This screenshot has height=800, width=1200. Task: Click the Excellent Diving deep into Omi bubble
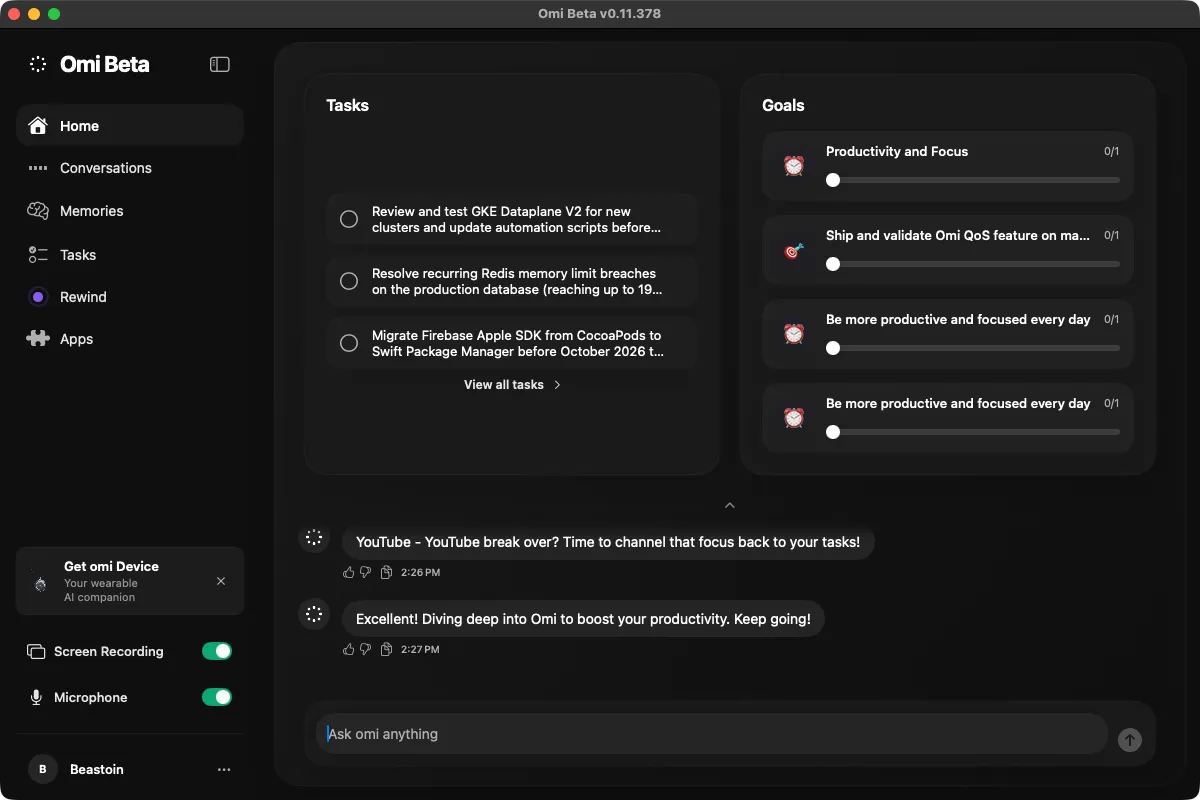[x=583, y=619]
